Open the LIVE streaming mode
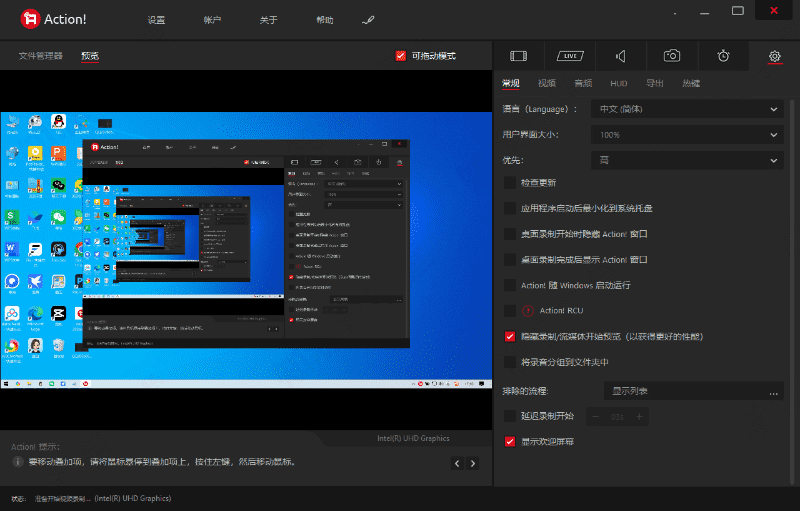Image resolution: width=800 pixels, height=511 pixels. click(570, 56)
